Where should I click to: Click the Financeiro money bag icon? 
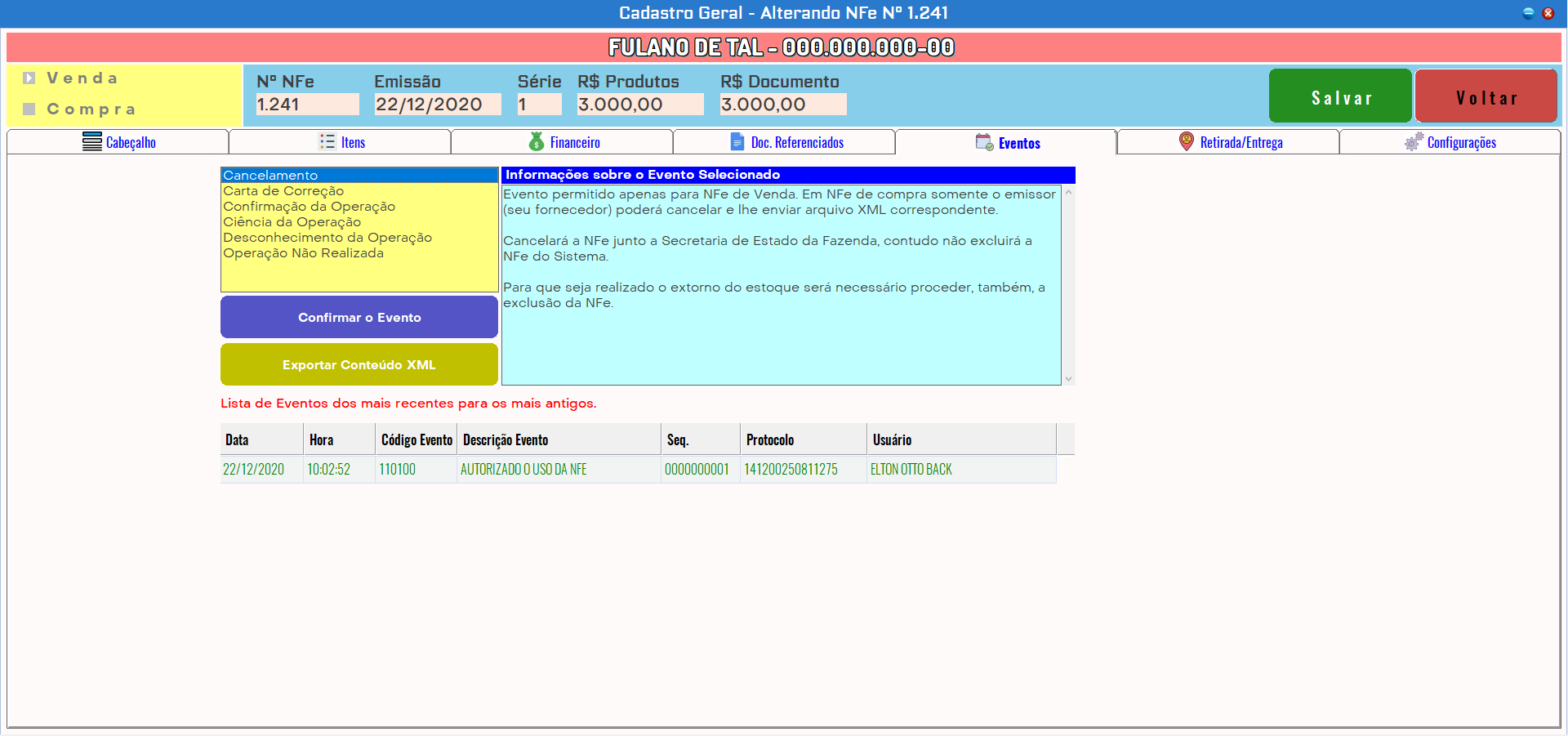[x=537, y=142]
